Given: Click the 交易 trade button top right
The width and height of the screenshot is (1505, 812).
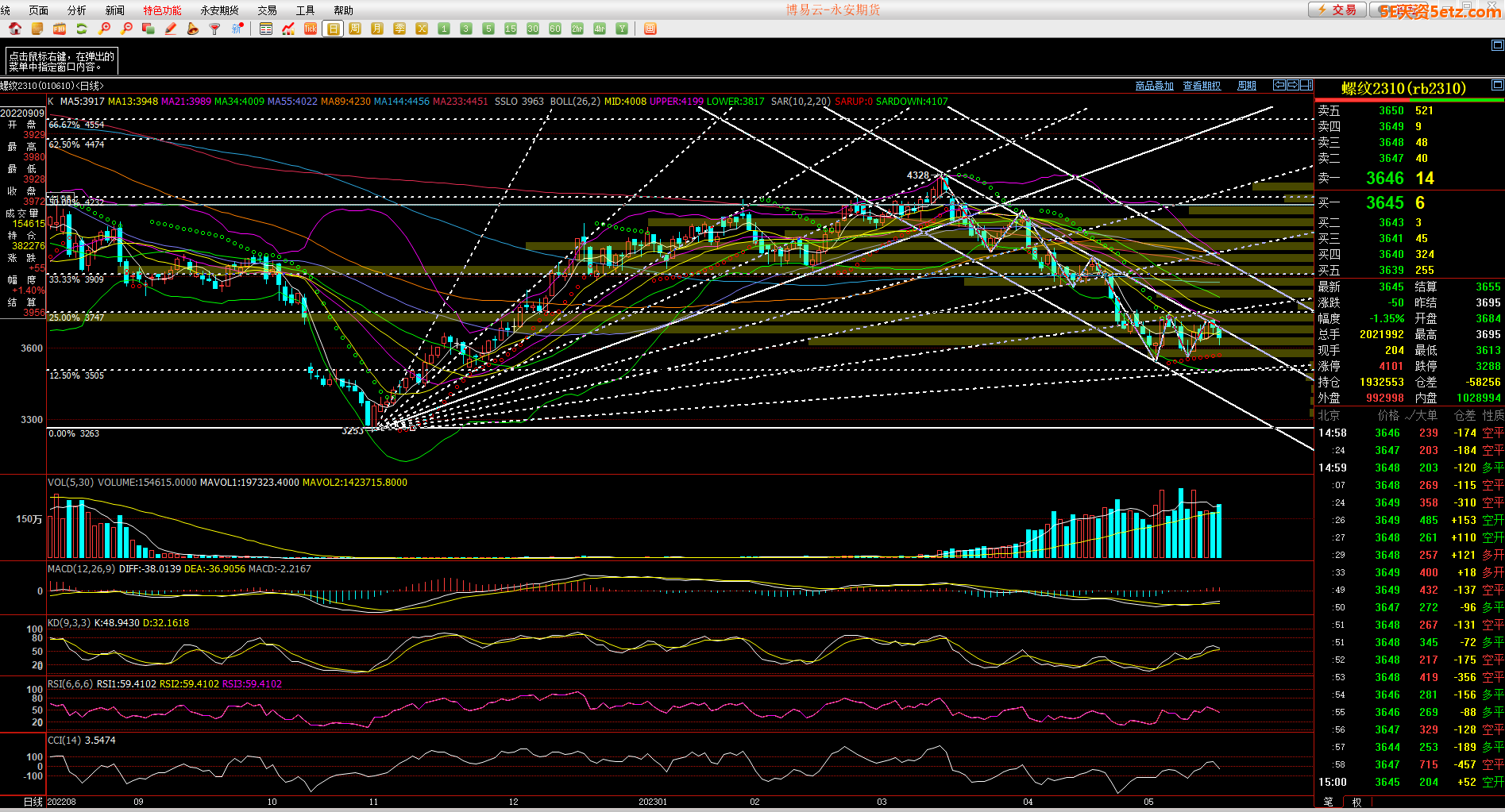Looking at the screenshot, I should (x=1337, y=10).
